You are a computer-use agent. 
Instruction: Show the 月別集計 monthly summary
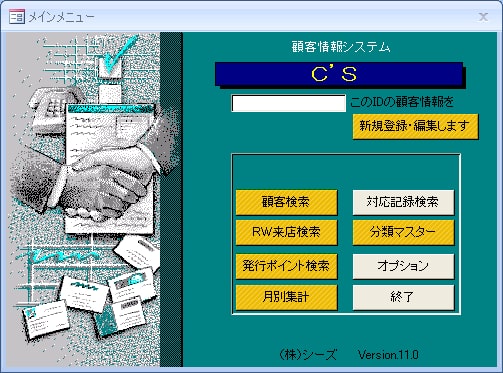(x=286, y=297)
